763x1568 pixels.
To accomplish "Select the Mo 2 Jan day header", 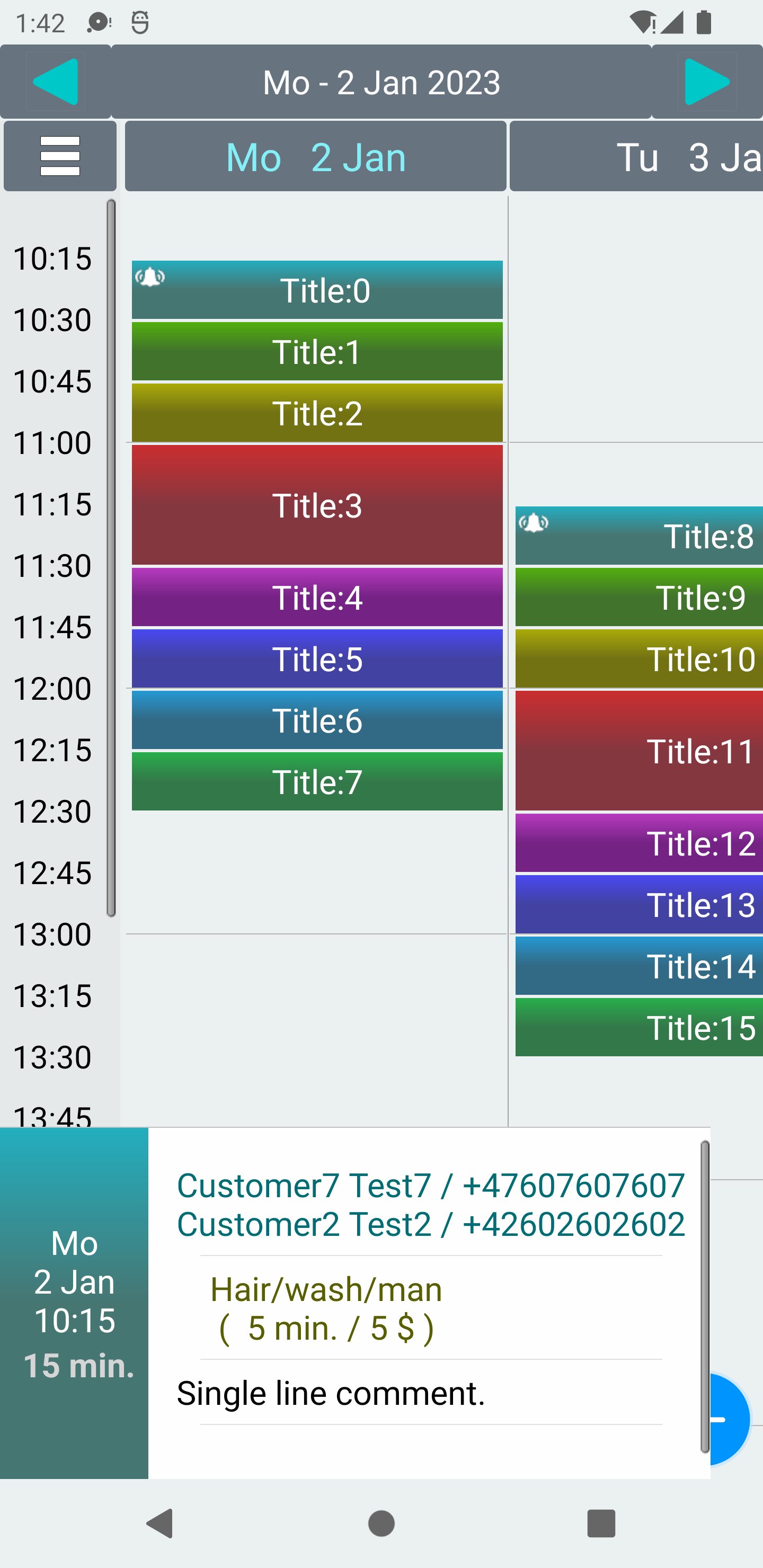I will pos(315,156).
